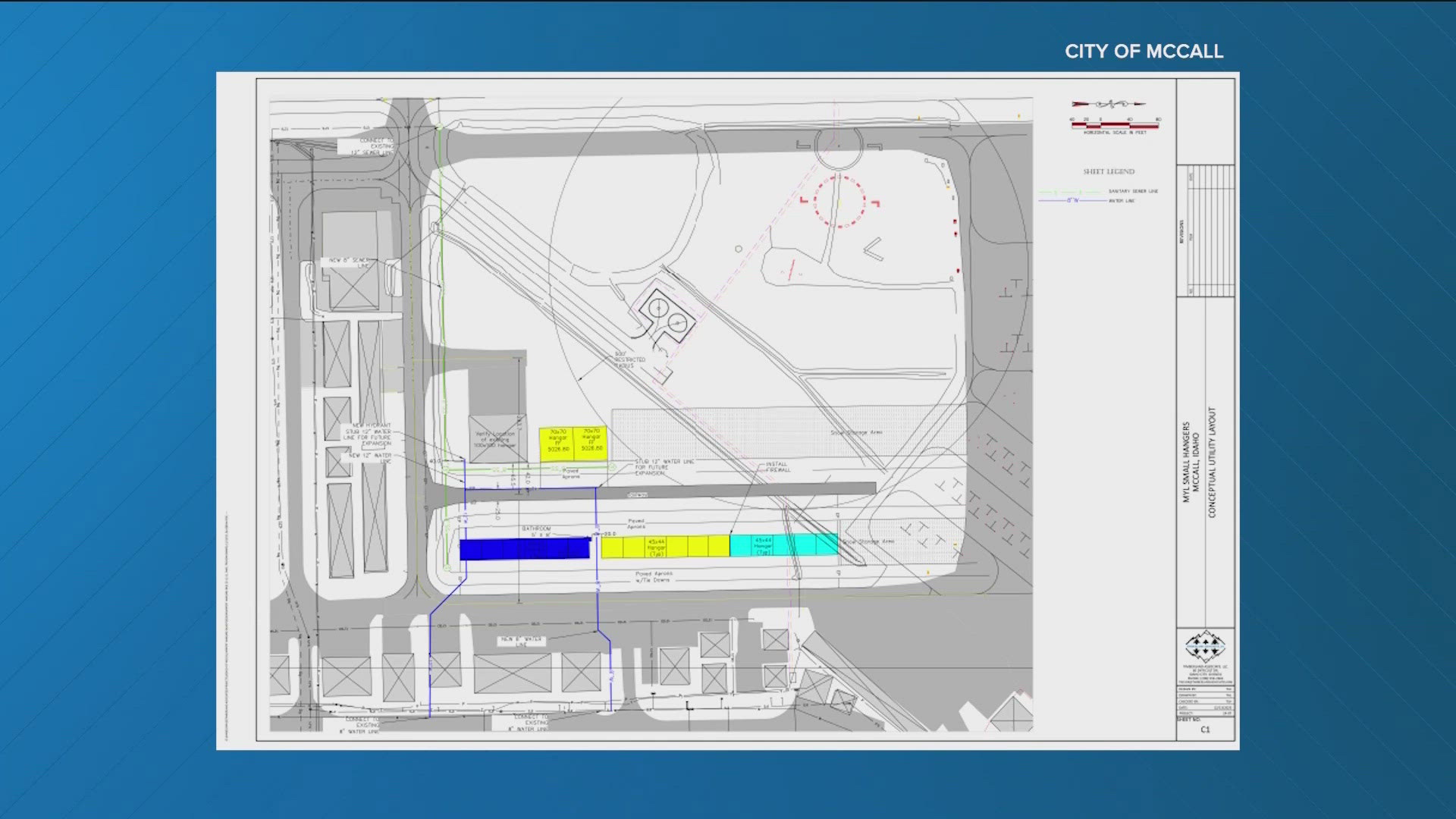Click the 'SANITARY SEWER LINE' legend entry
Viewport: 1456px width, 819px height.
point(1133,192)
